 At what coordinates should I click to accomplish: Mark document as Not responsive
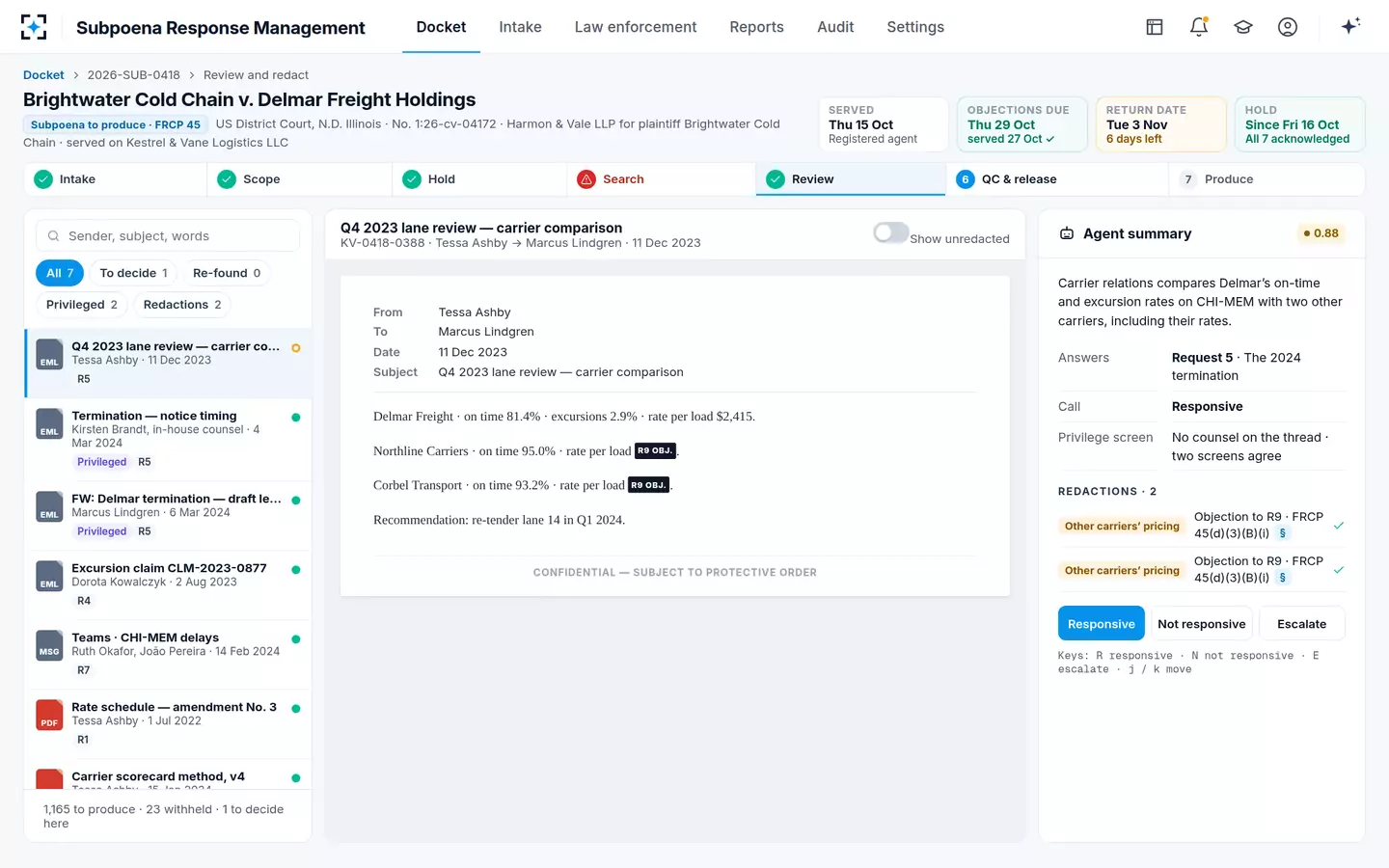(x=1201, y=624)
